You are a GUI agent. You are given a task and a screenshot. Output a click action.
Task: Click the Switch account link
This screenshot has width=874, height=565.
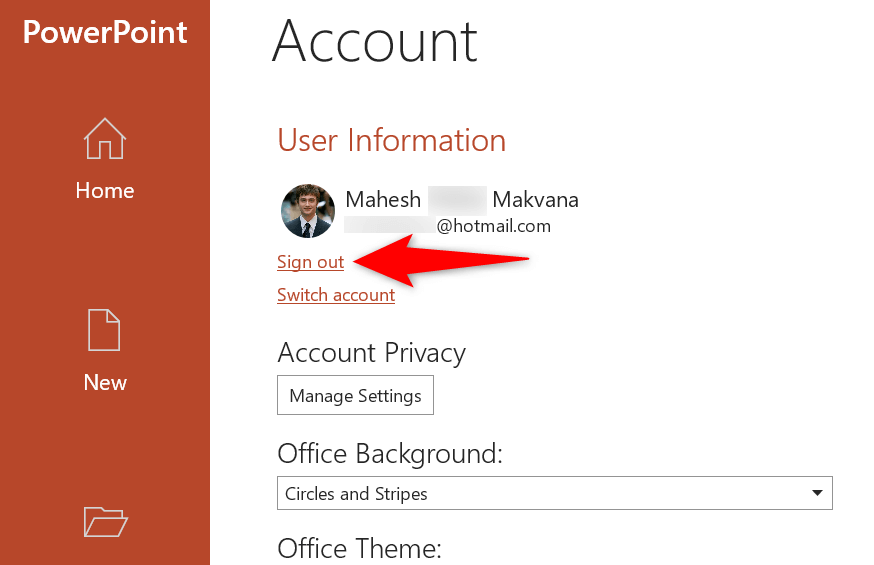point(336,295)
